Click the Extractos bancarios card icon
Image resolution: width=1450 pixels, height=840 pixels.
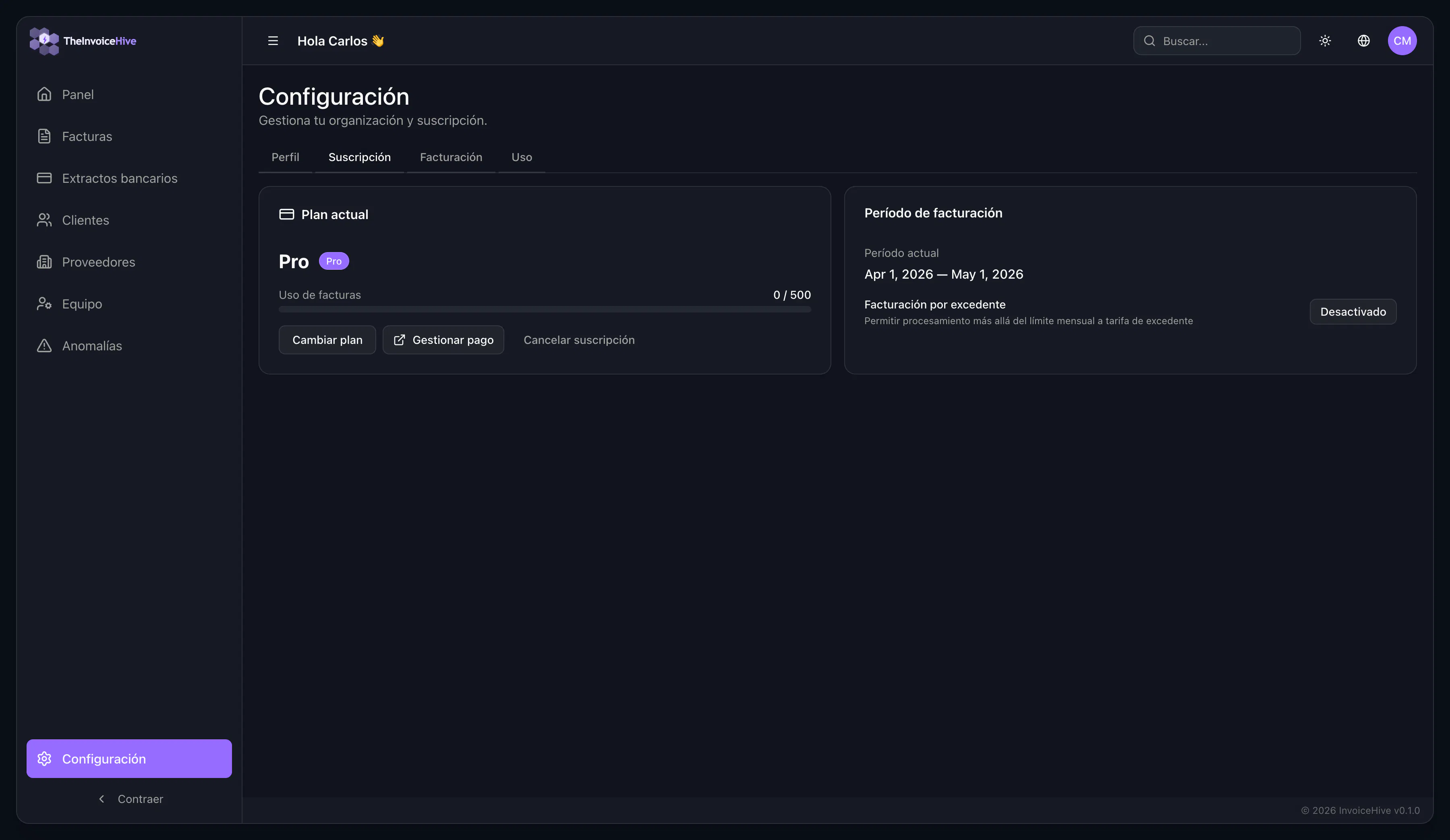[44, 178]
